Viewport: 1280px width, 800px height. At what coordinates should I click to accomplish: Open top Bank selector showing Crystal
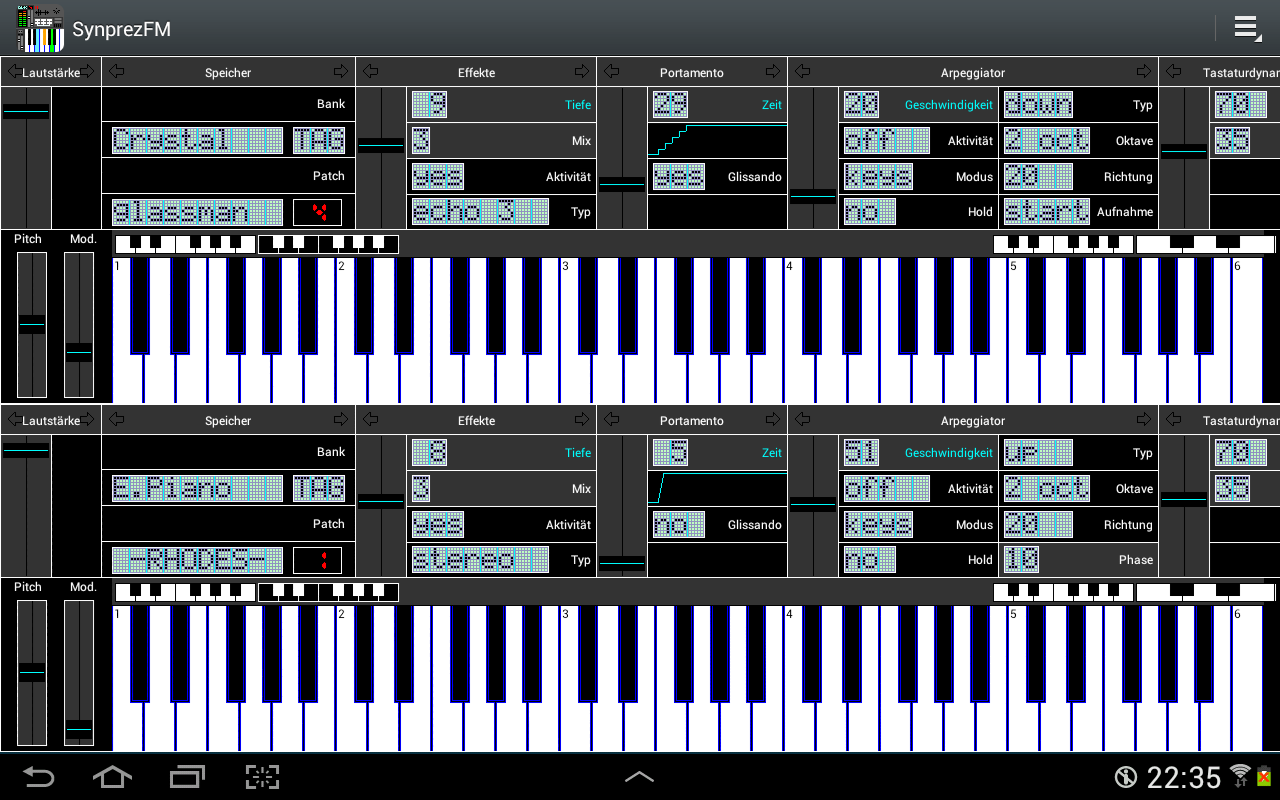click(x=196, y=141)
